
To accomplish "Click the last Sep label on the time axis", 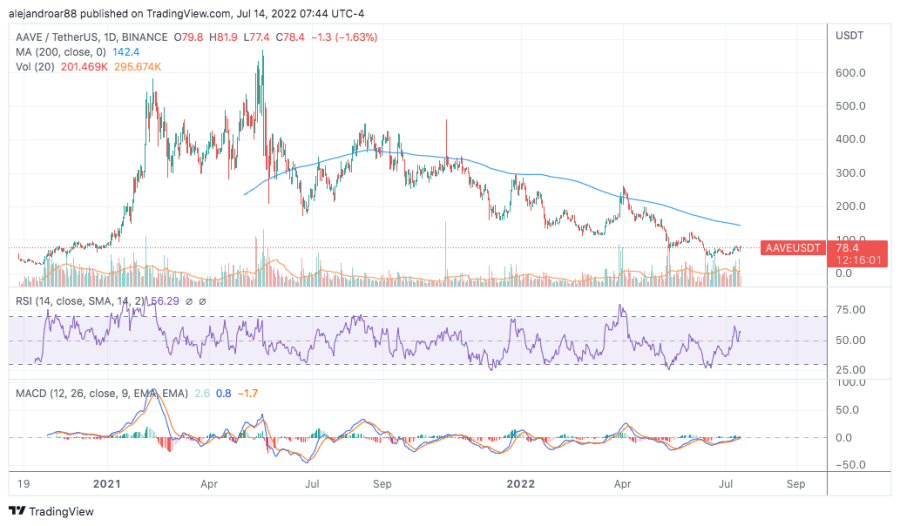I will 796,484.
